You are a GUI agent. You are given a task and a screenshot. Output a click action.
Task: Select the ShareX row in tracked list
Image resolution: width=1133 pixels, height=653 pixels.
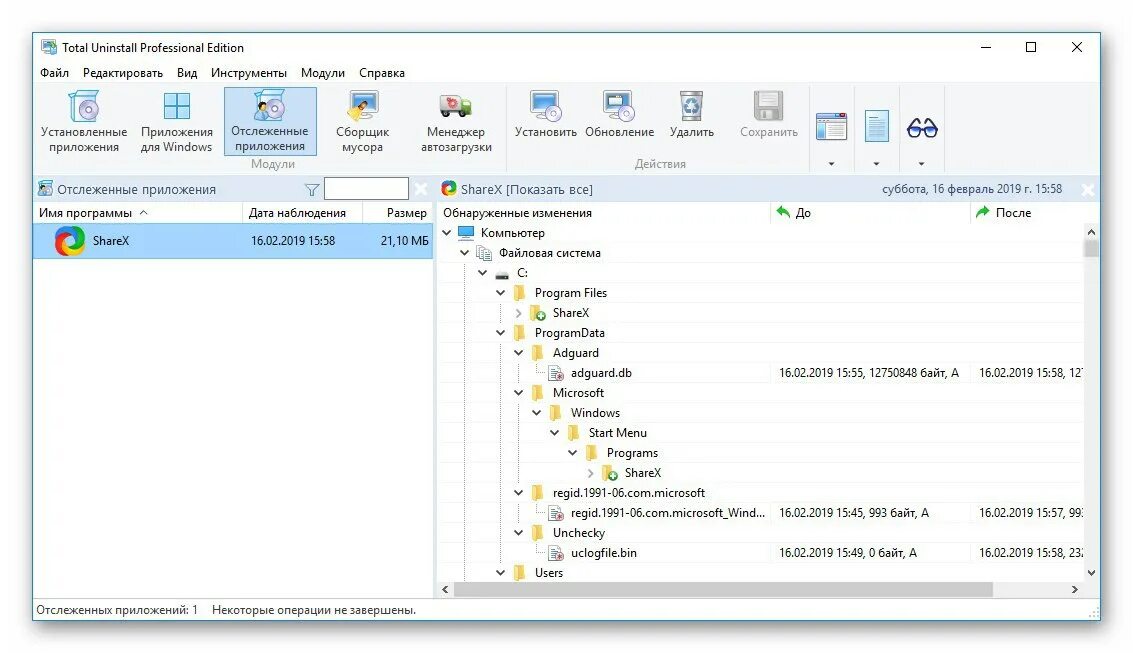[233, 241]
